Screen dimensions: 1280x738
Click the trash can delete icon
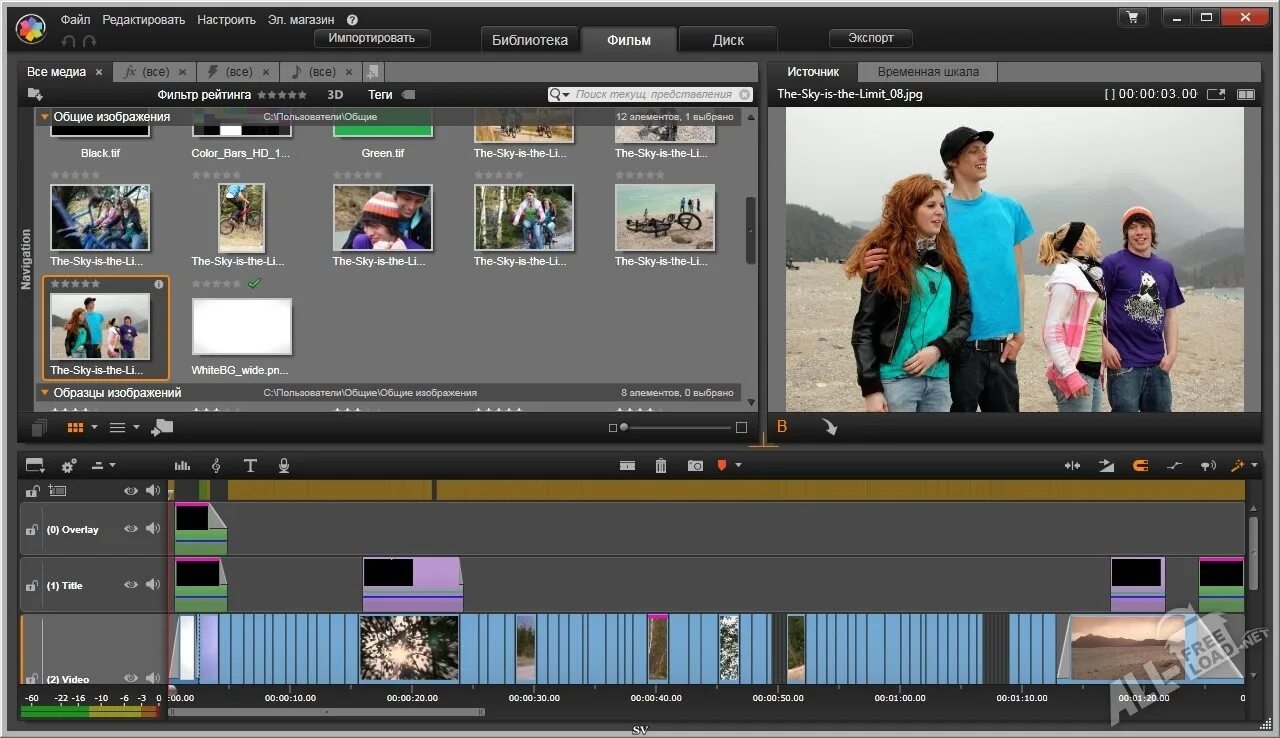(x=661, y=466)
